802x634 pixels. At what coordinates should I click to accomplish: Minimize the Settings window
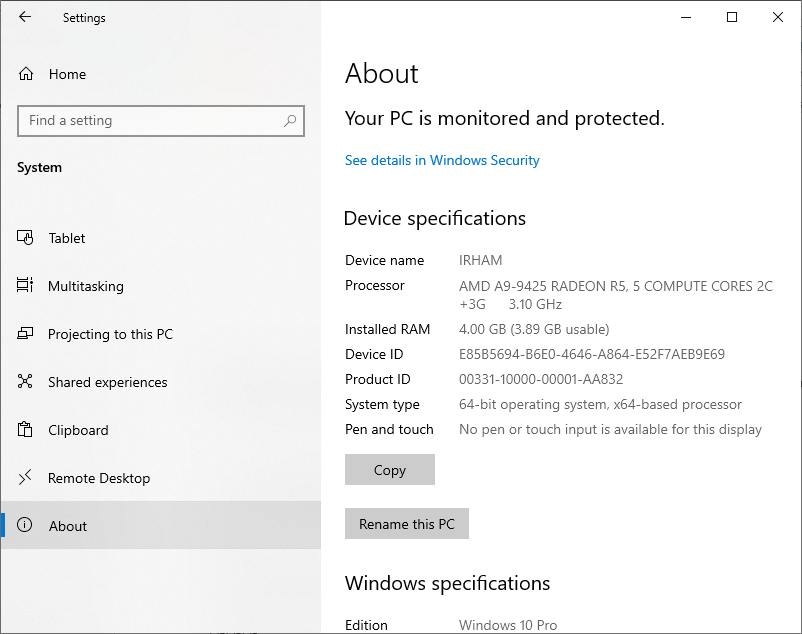(686, 17)
